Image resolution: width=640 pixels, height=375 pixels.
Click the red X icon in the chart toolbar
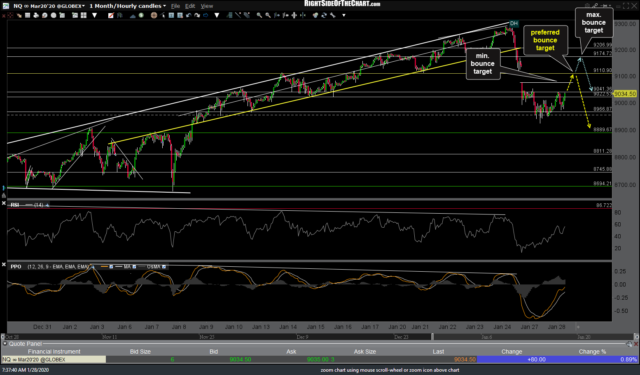[3, 15]
